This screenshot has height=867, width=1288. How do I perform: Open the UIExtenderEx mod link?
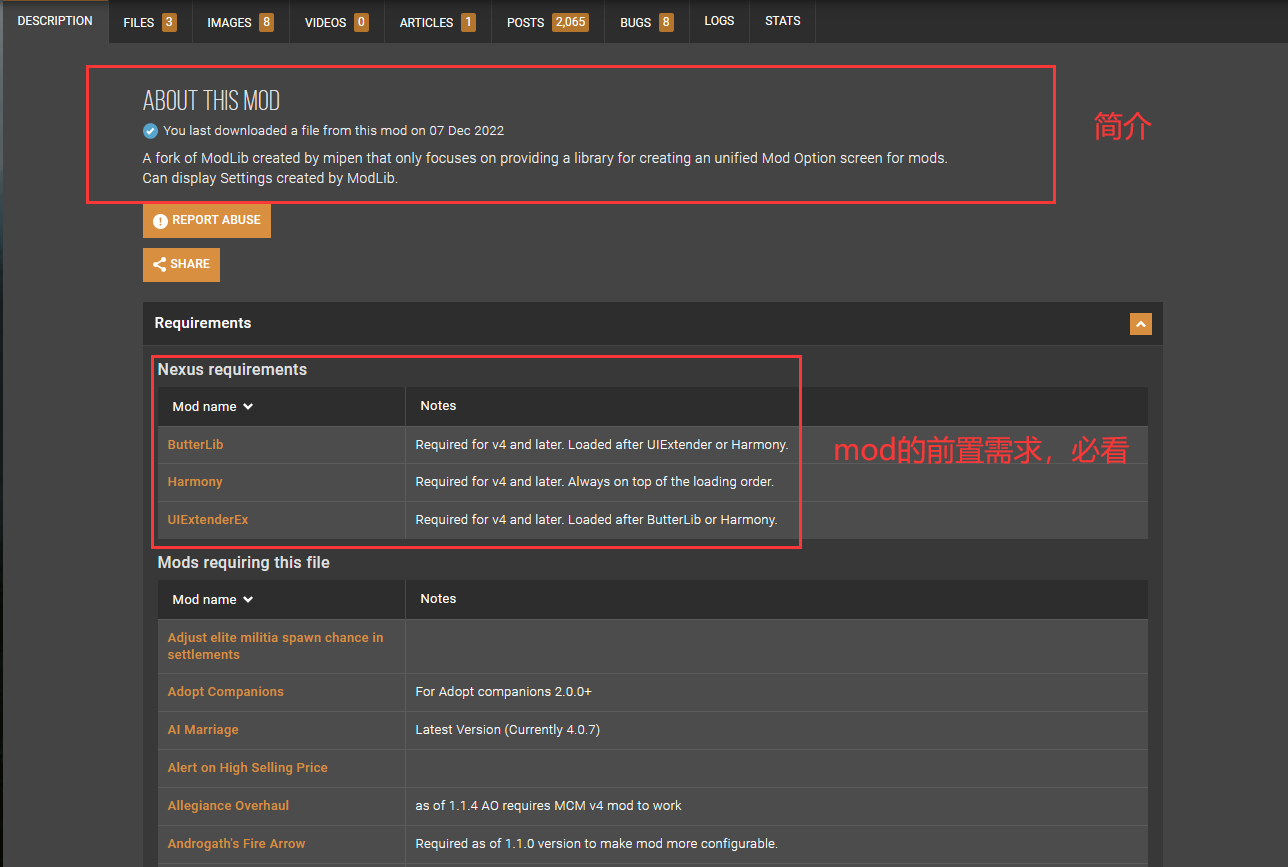[208, 520]
